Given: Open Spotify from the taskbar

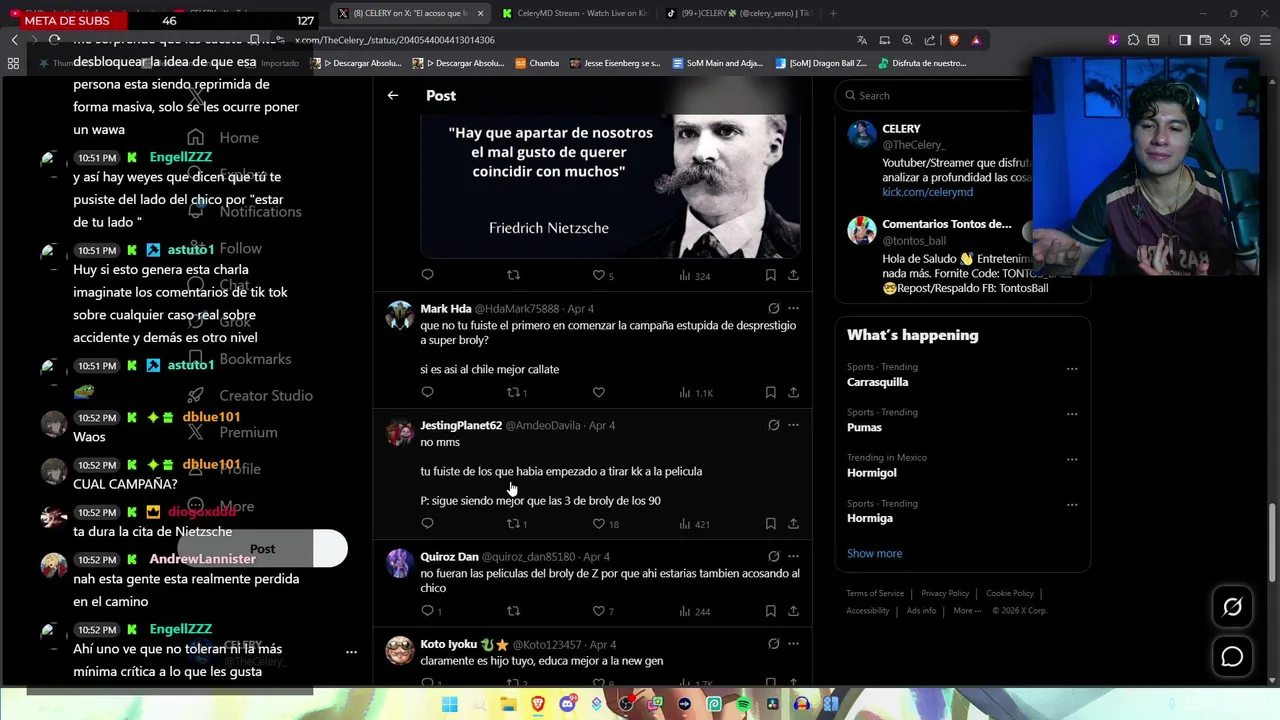Looking at the screenshot, I should [x=743, y=704].
